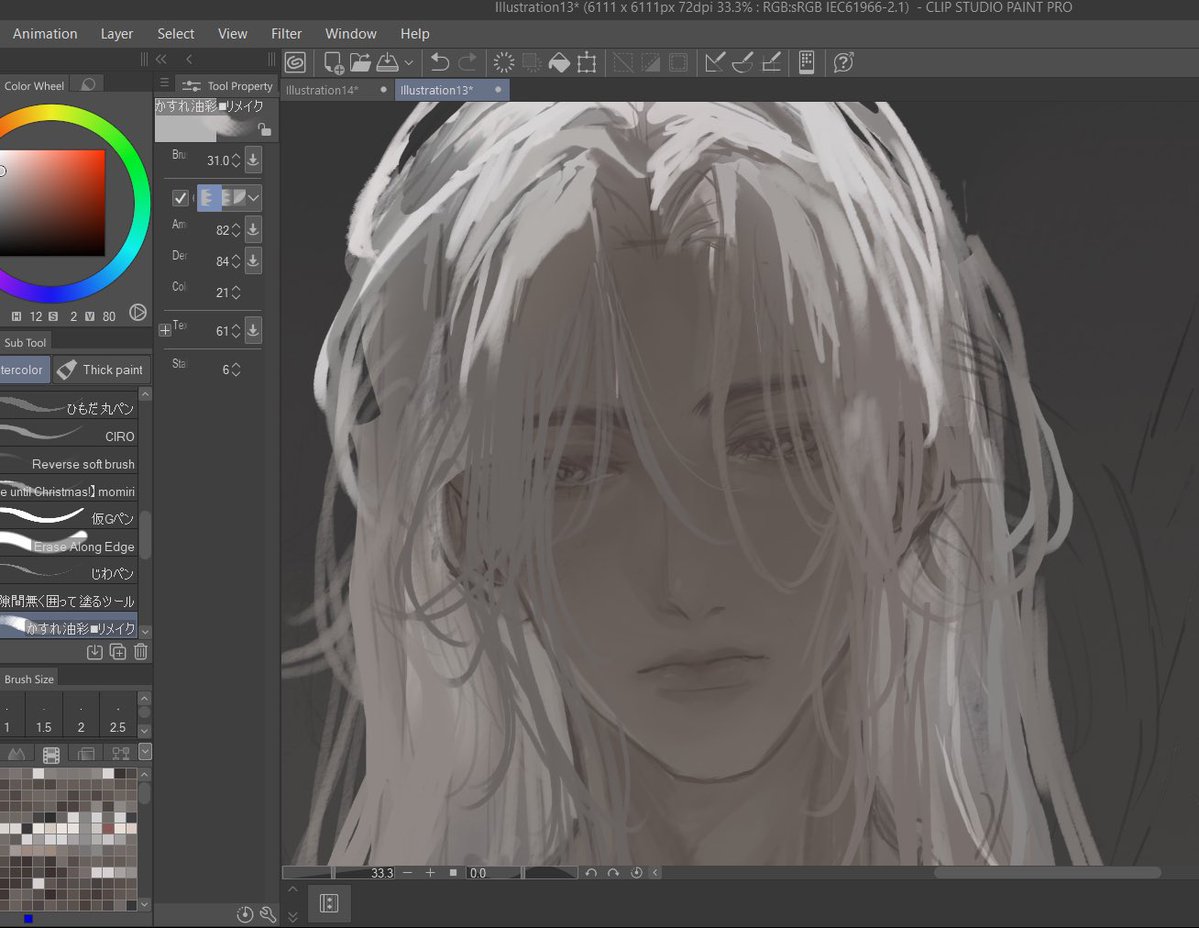Select the CIRO brush
1199x928 pixels.
pos(69,436)
